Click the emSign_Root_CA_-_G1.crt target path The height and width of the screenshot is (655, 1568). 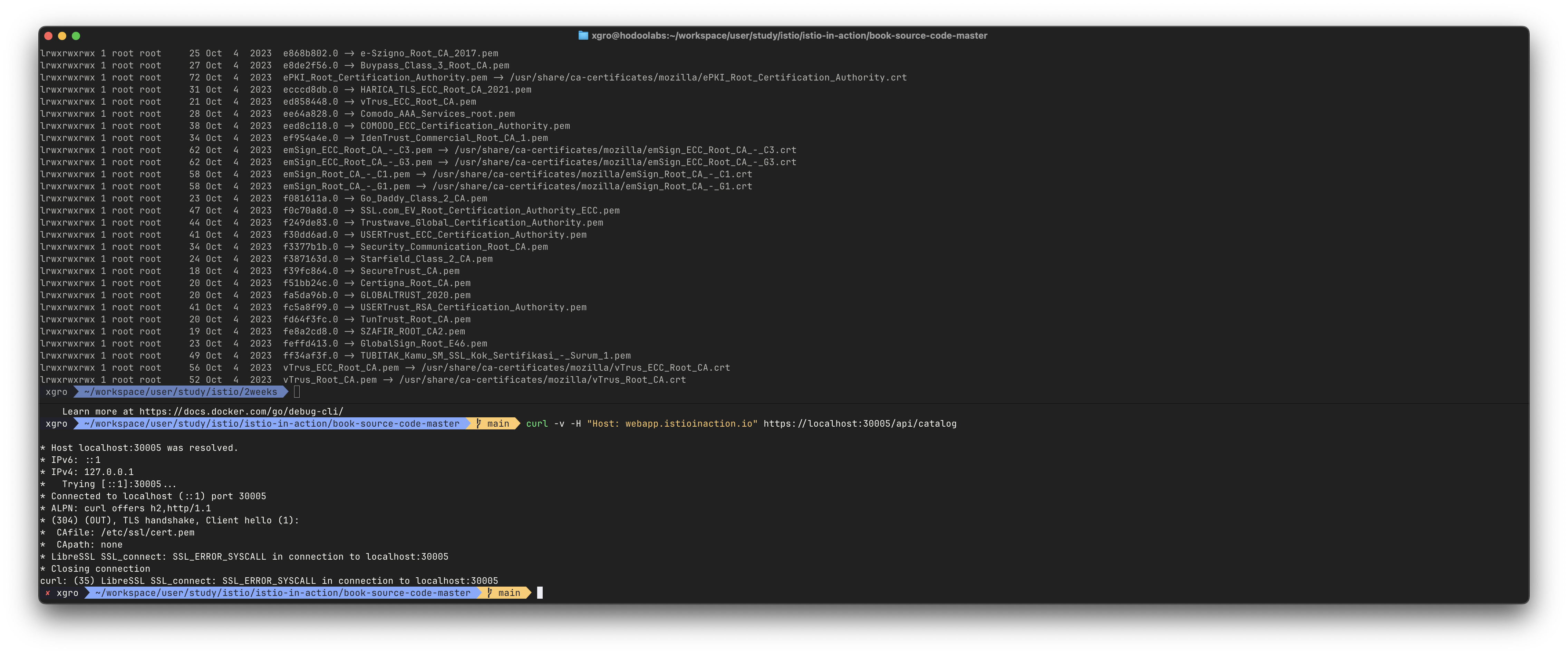pos(592,187)
